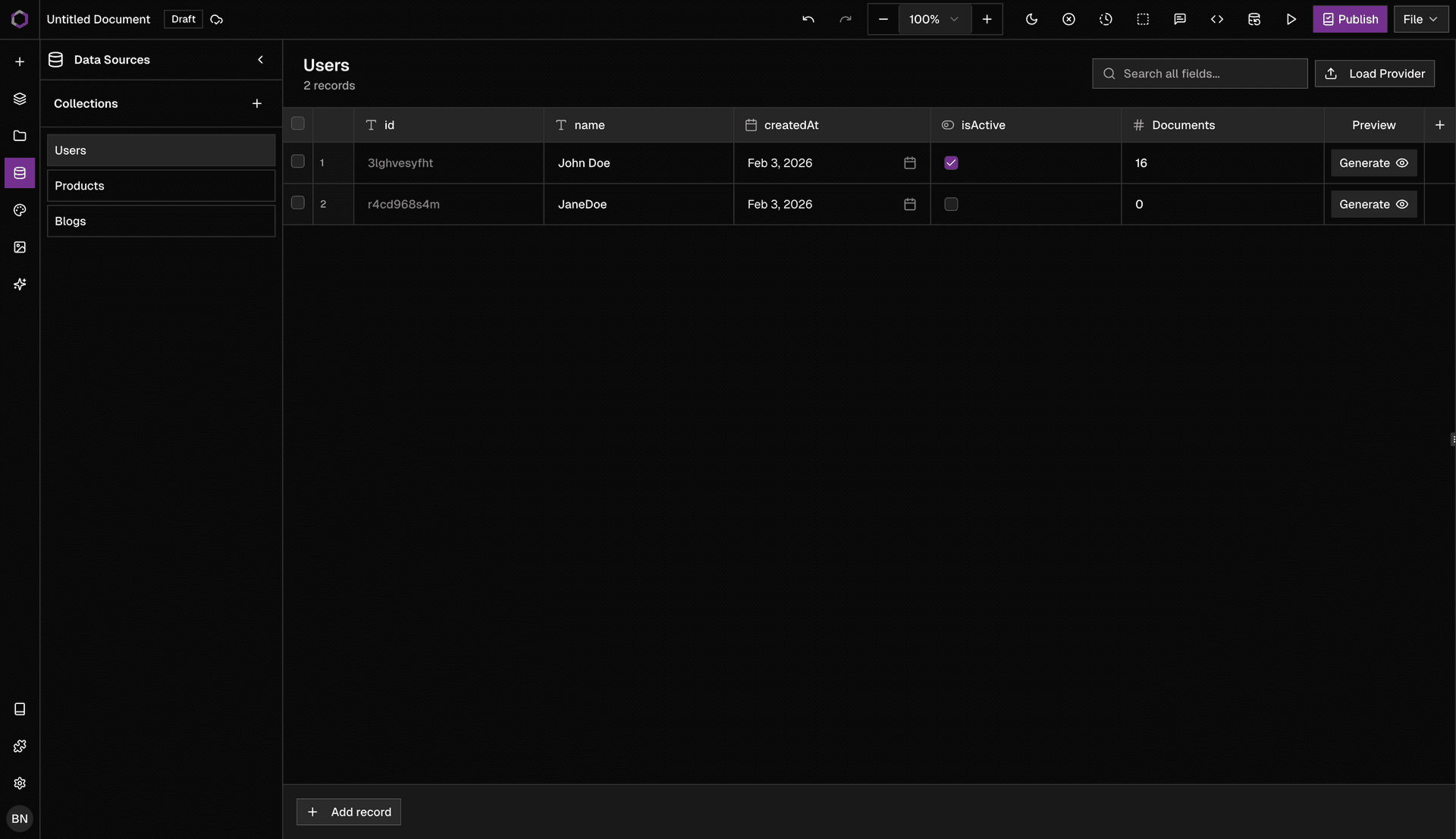1456x839 pixels.
Task: Click the Publish button
Action: (1350, 19)
